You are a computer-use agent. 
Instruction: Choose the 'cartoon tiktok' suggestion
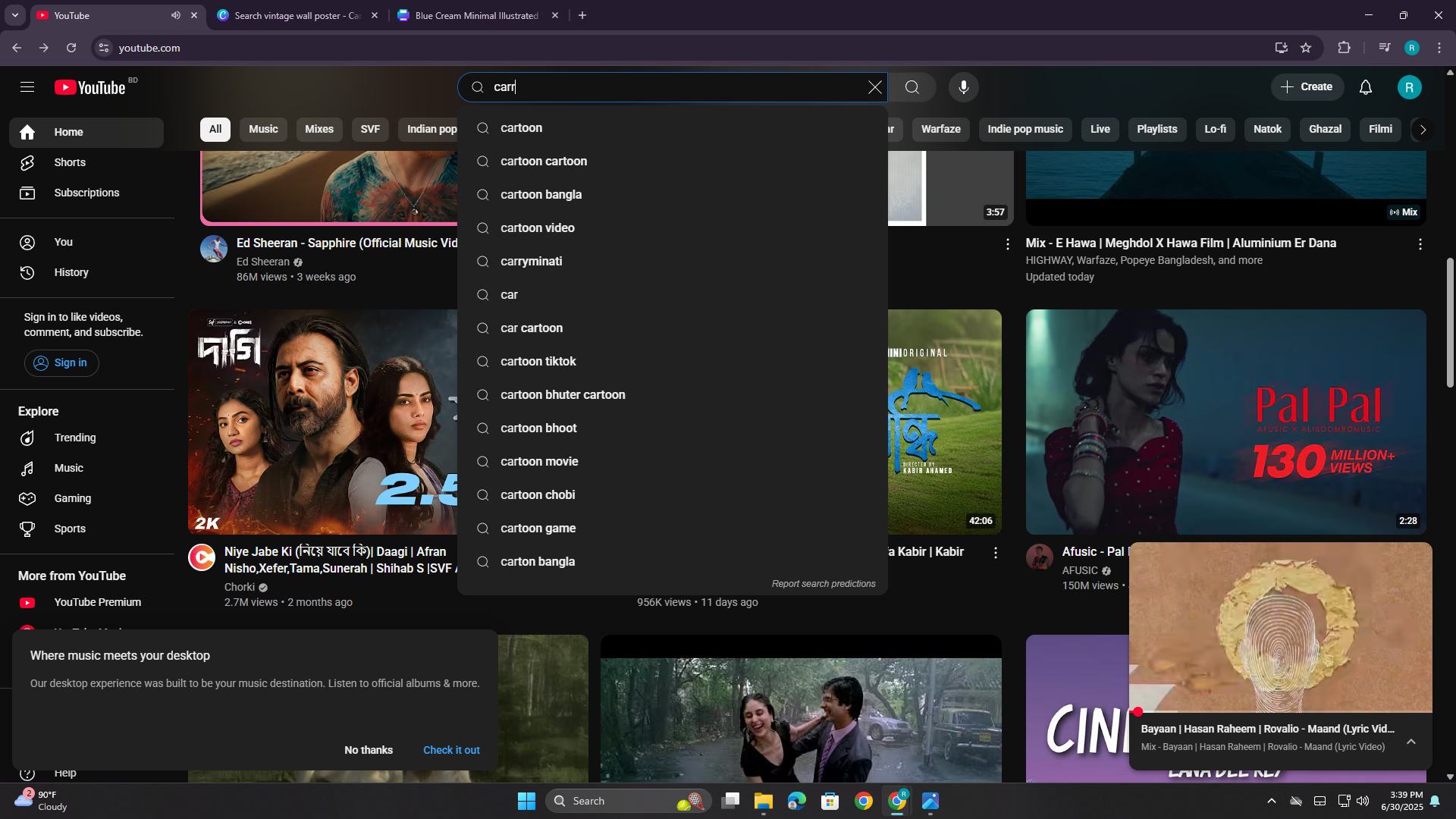(673, 361)
